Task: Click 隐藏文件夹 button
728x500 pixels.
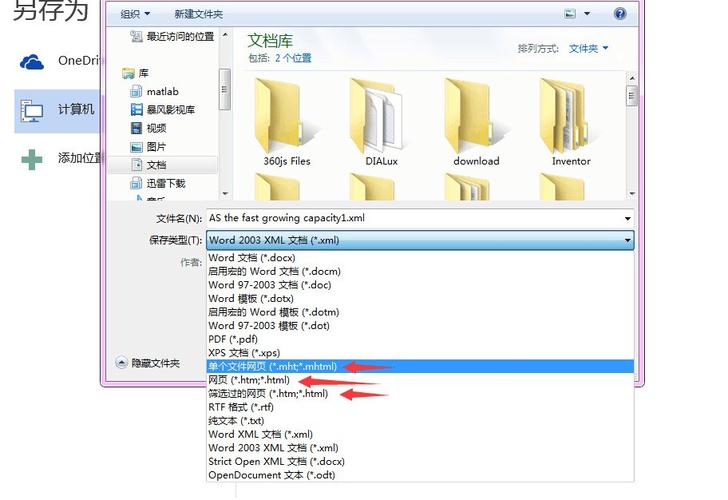Action: pyautogui.click(x=148, y=363)
